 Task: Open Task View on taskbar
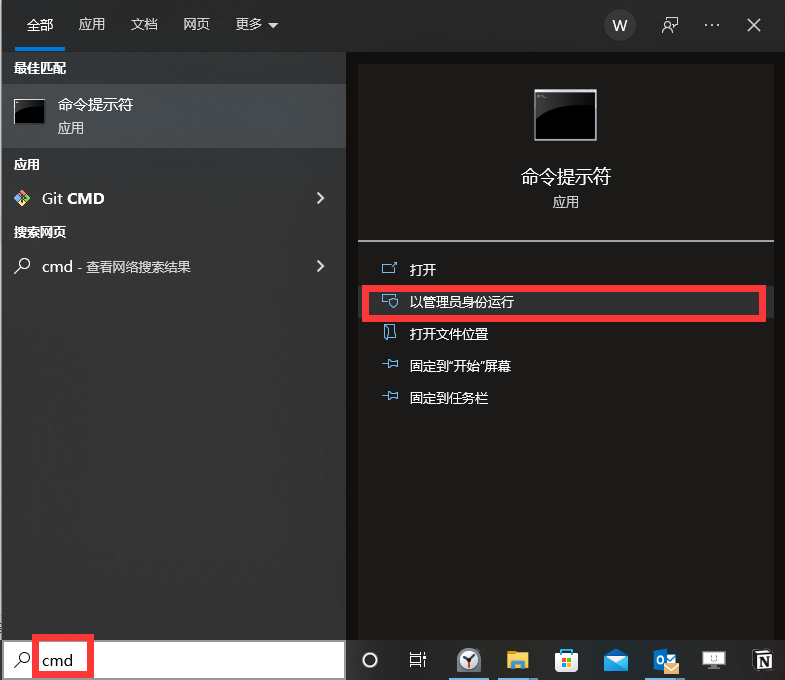click(x=418, y=660)
